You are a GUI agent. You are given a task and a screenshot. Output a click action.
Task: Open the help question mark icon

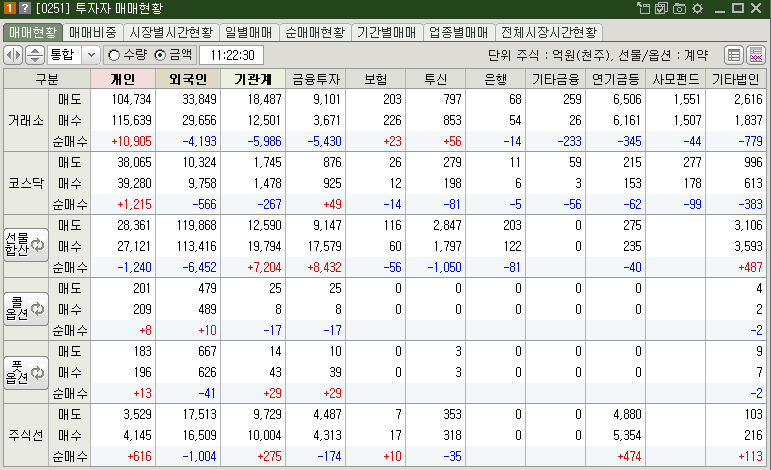pos(25,8)
